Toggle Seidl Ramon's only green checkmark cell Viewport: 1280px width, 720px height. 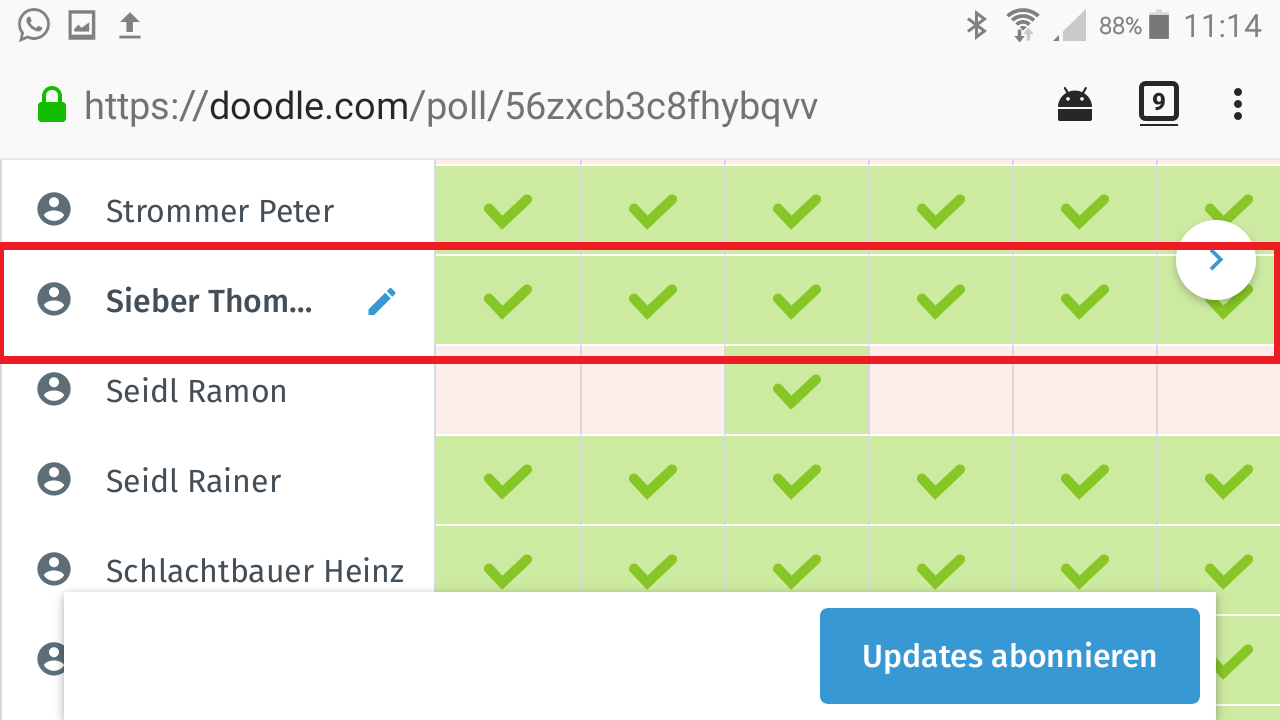tap(797, 390)
